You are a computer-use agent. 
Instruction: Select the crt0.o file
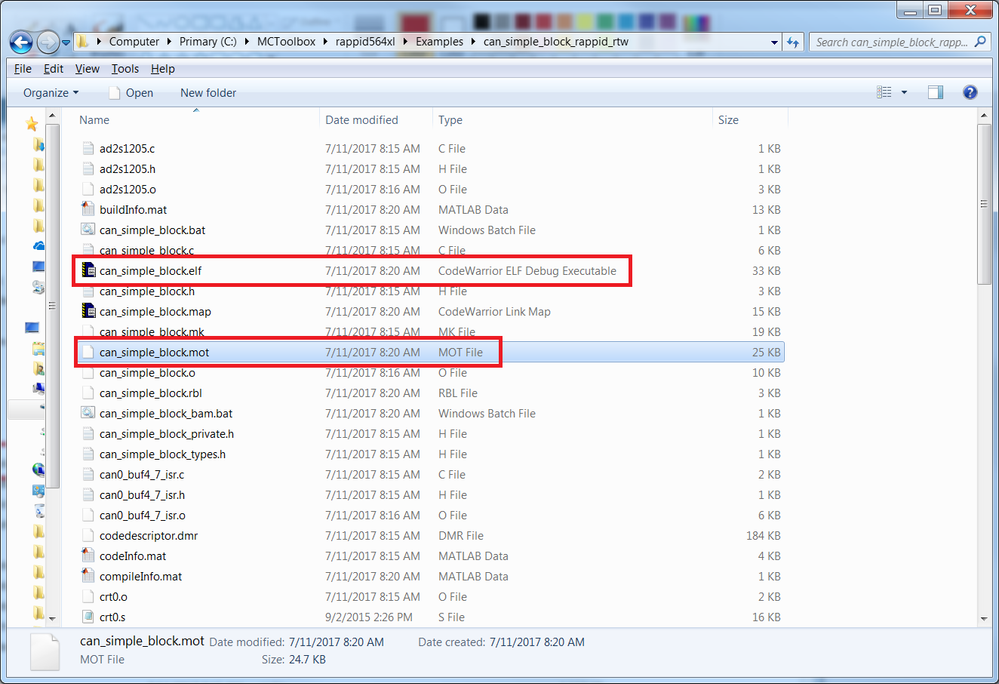113,597
